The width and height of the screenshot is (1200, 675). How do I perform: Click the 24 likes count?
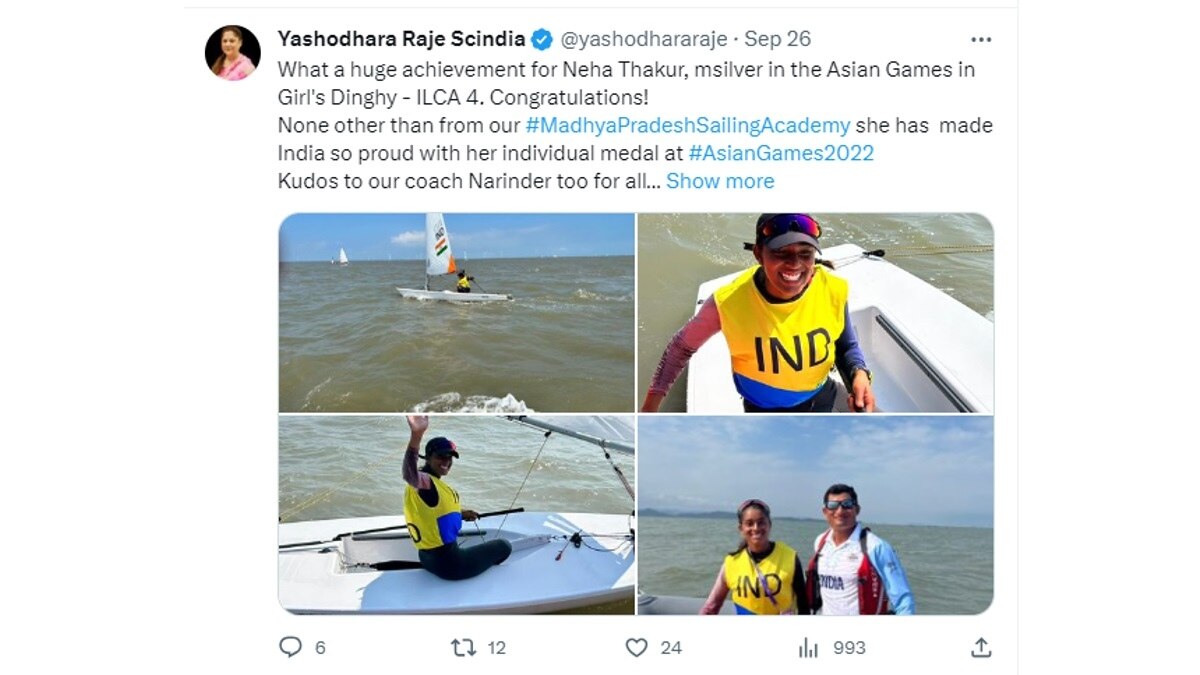[671, 648]
